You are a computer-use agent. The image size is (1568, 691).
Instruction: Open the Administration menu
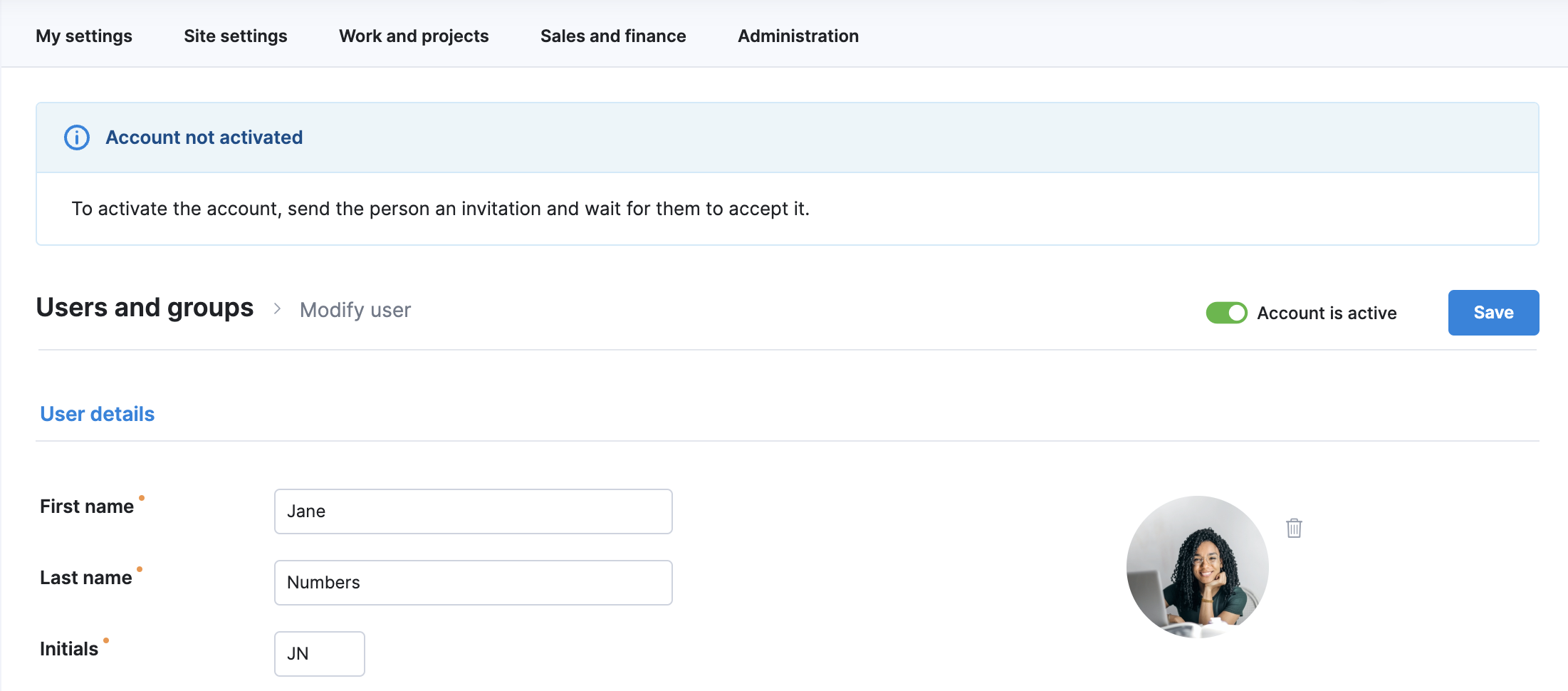tap(798, 36)
